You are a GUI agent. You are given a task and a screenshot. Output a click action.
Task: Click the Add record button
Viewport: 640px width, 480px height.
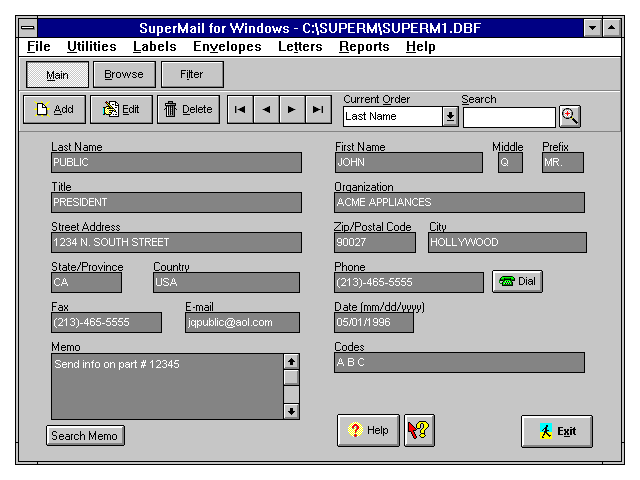tap(54, 110)
